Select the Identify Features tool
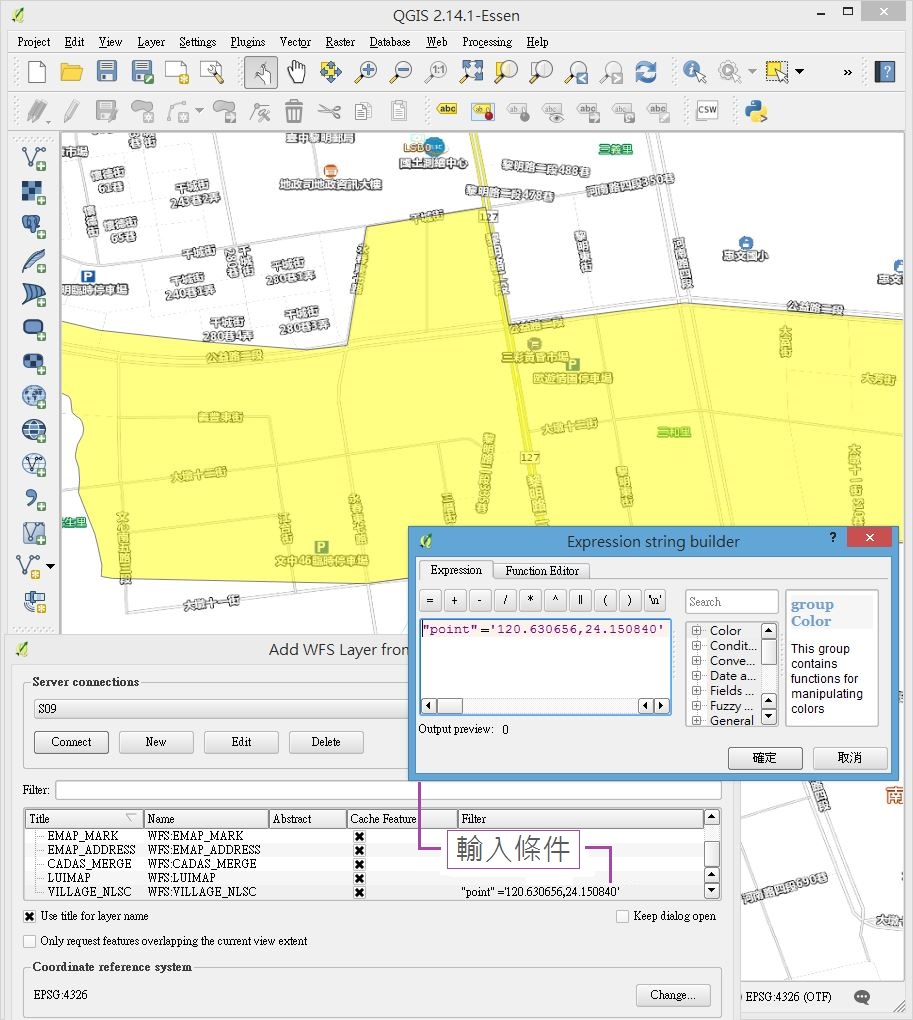The height and width of the screenshot is (1020, 913). click(695, 72)
